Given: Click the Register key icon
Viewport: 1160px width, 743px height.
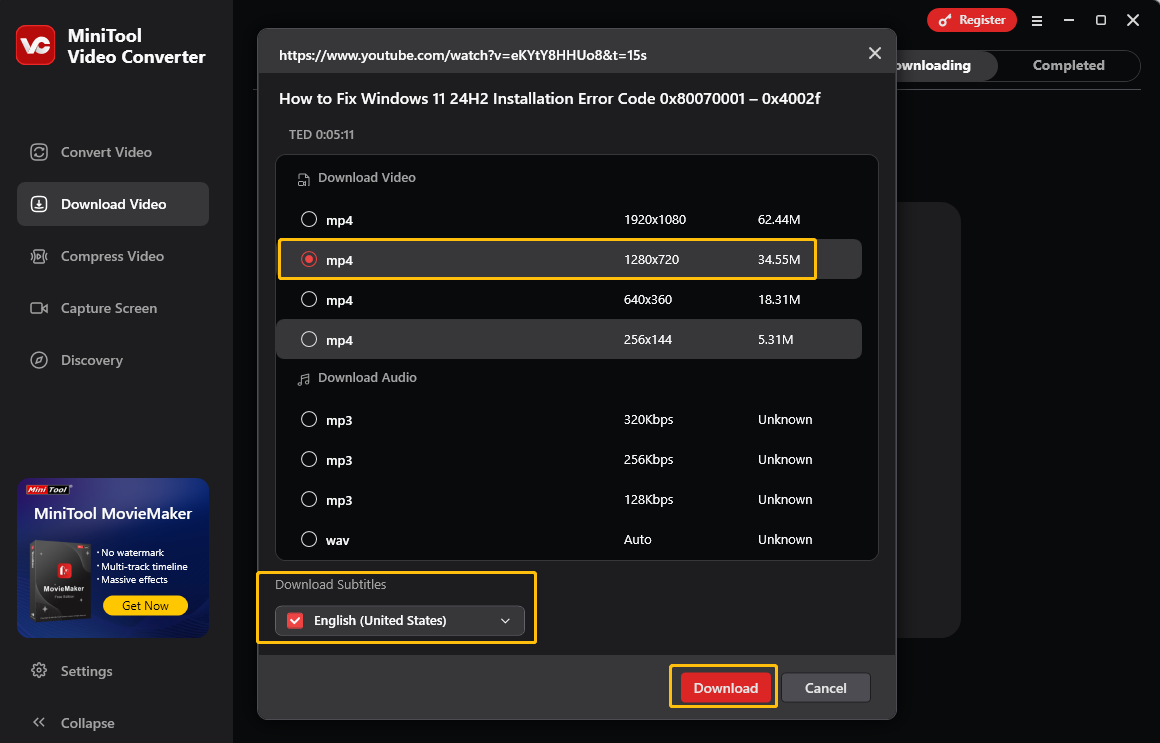Looking at the screenshot, I should coord(944,21).
